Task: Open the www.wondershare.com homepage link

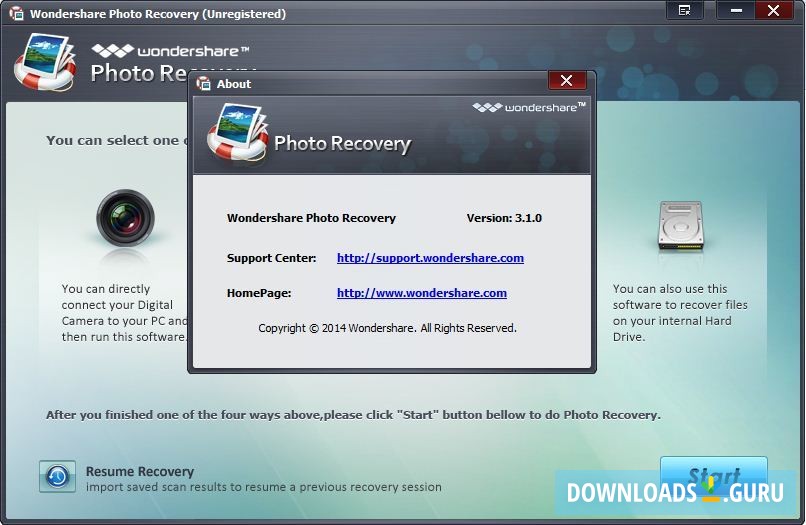Action: click(x=422, y=293)
